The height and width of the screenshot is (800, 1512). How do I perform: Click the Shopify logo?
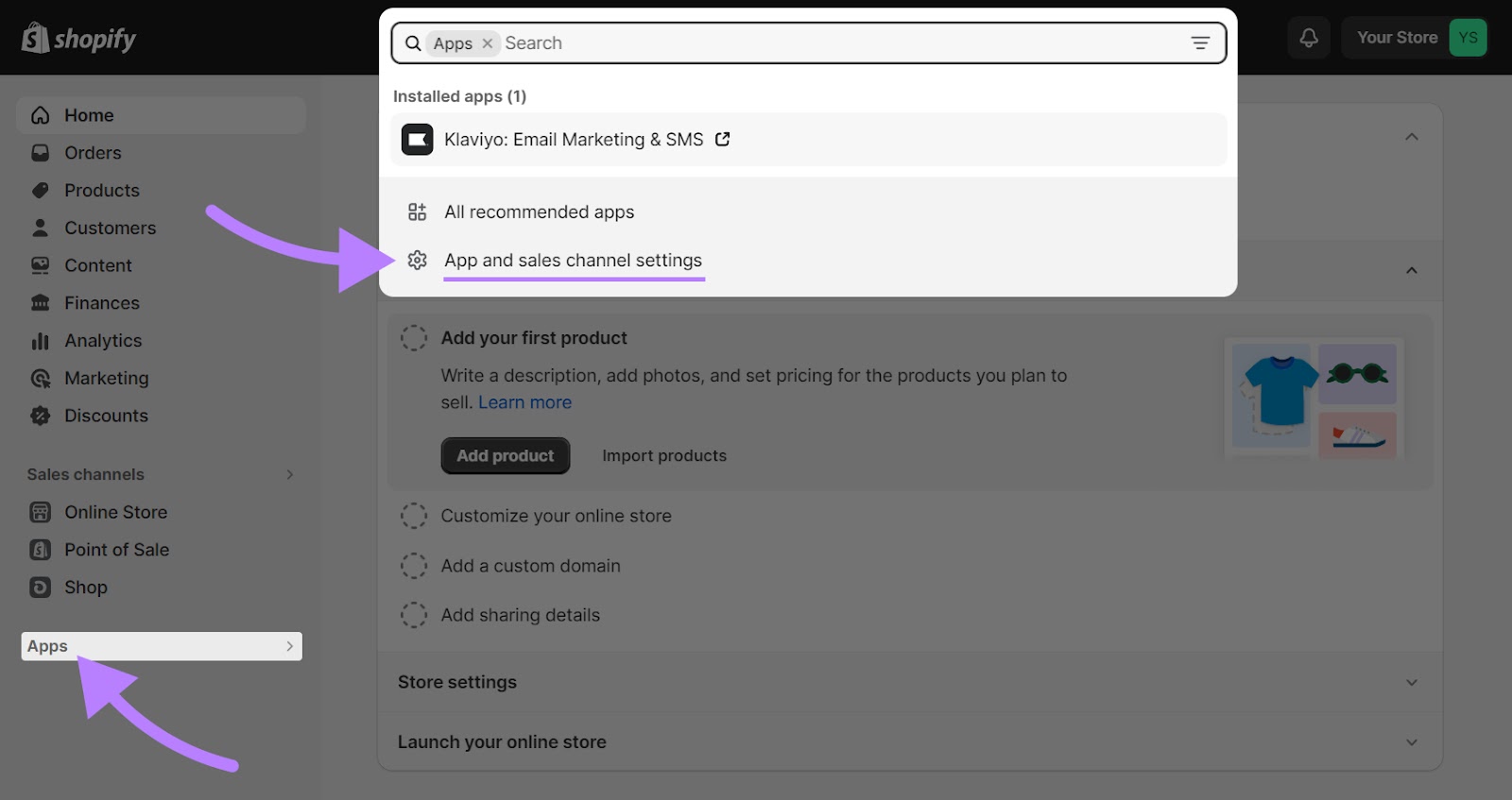79,39
